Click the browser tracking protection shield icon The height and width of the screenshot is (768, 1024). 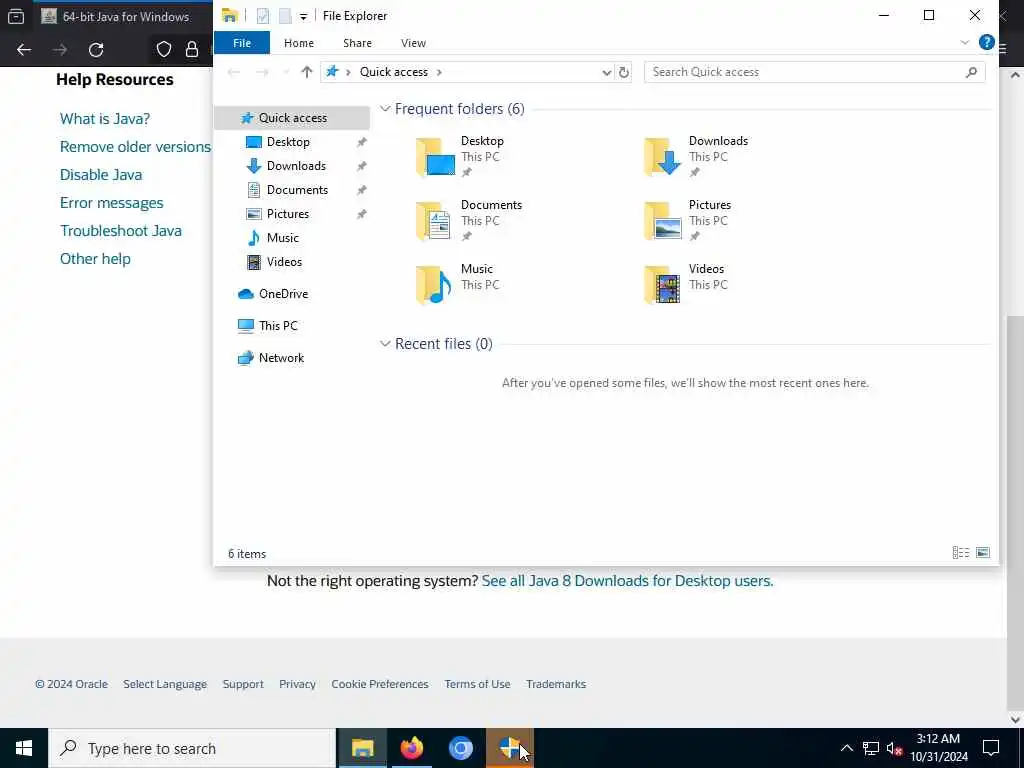[x=164, y=50]
